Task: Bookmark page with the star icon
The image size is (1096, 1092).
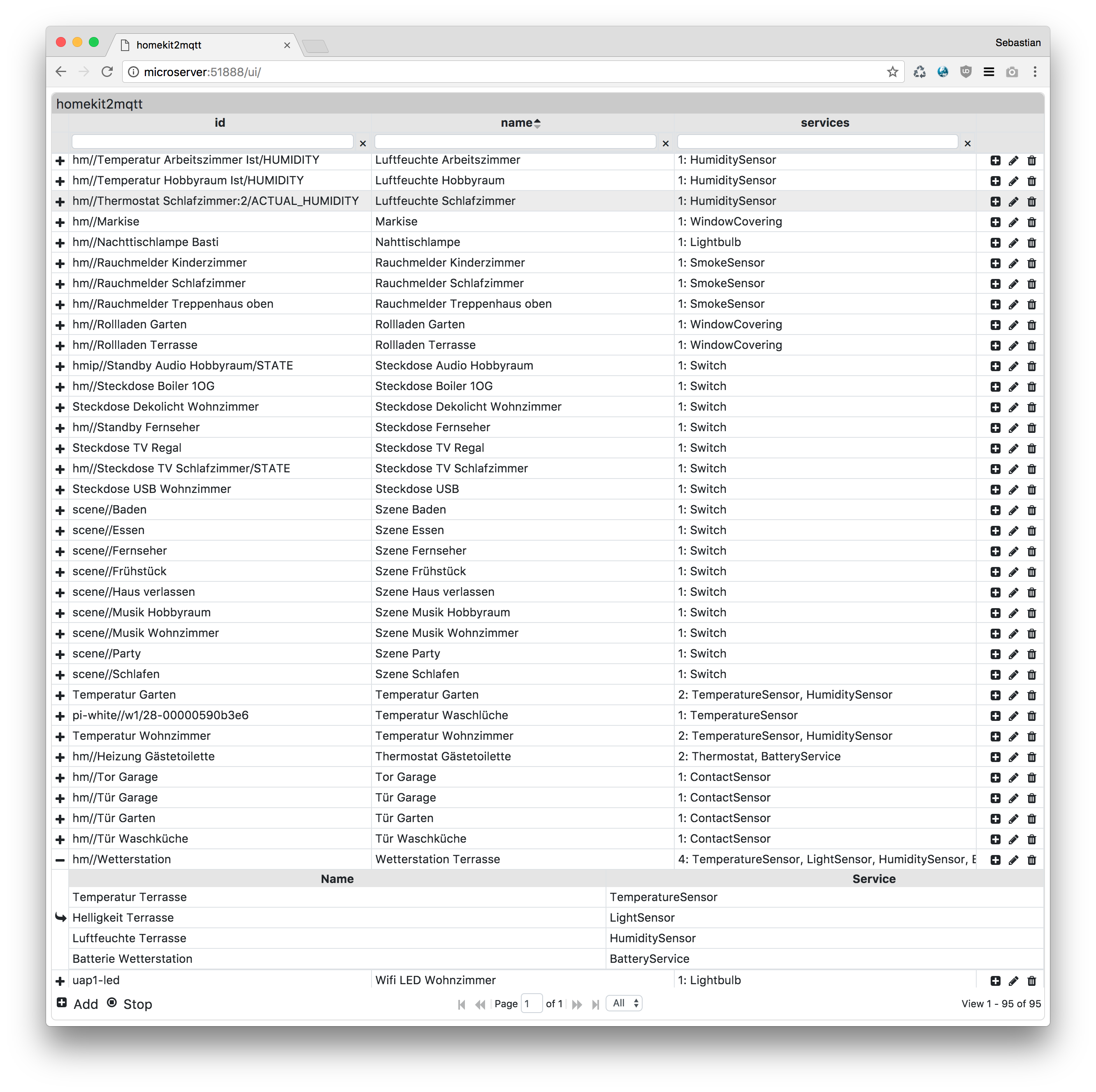Action: coord(892,72)
